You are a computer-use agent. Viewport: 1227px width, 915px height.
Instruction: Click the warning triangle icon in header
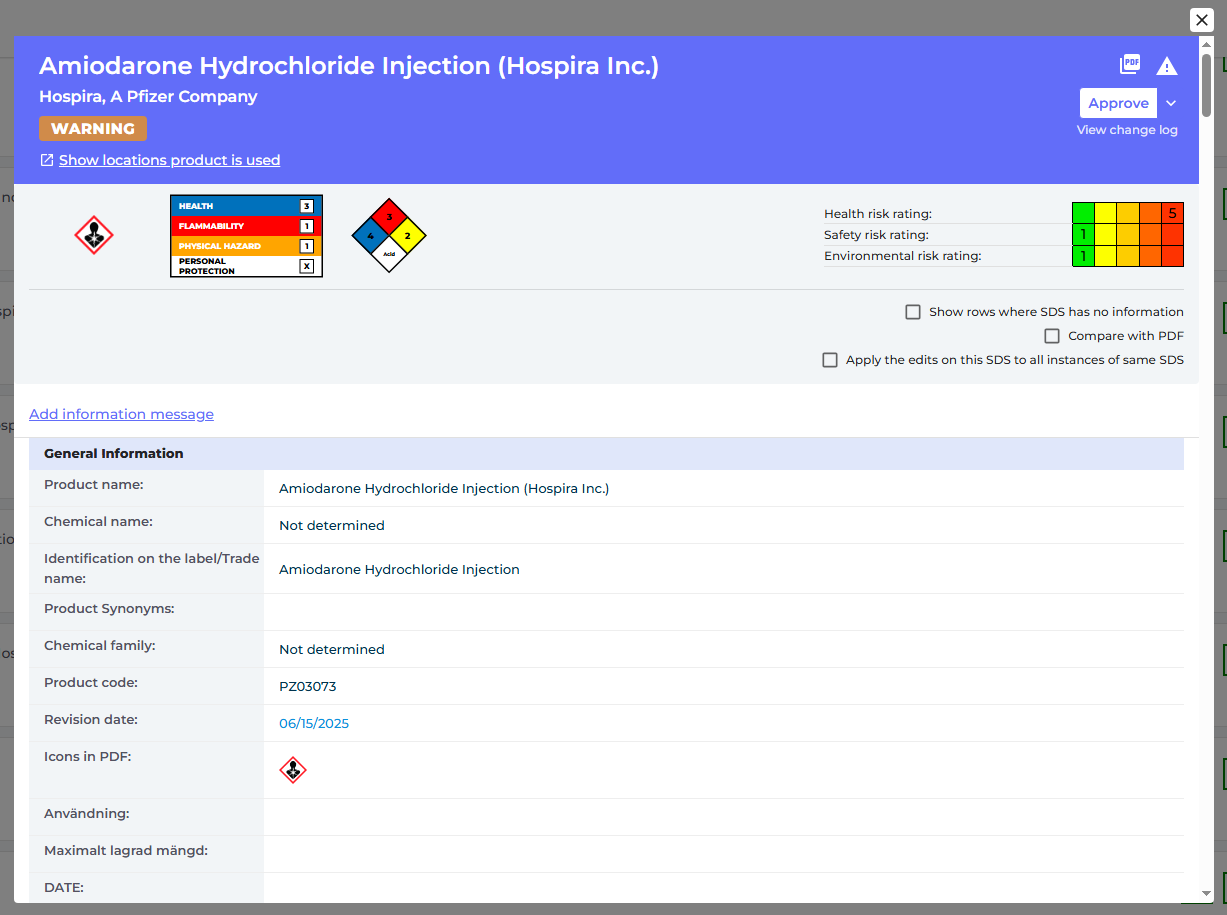[x=1166, y=66]
